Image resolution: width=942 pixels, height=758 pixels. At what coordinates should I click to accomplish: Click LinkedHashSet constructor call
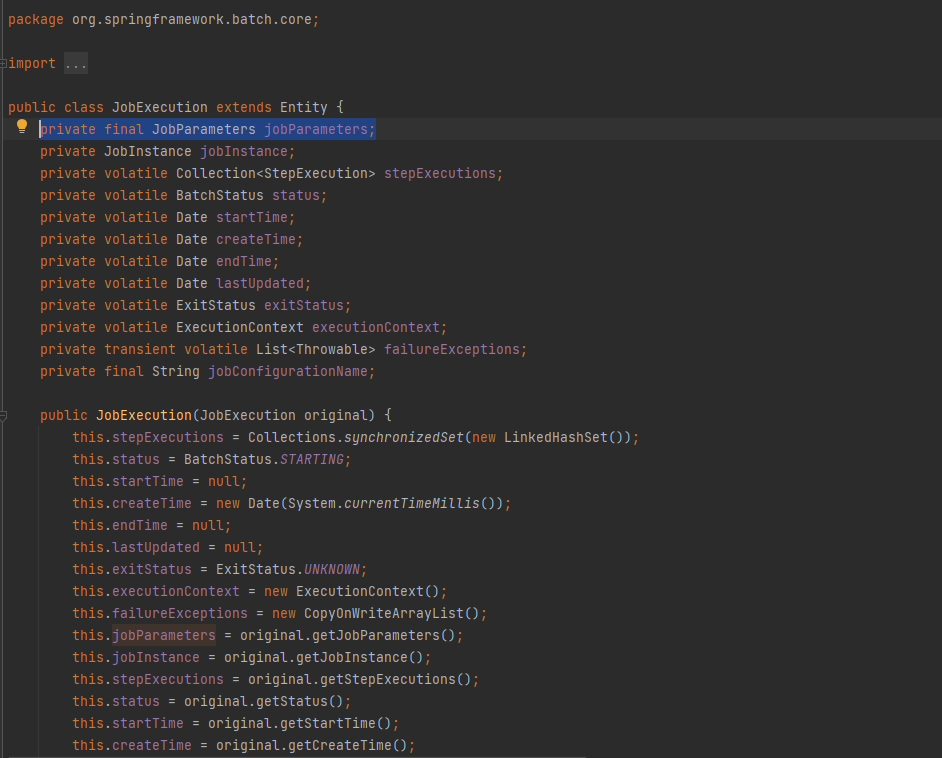[x=567, y=438]
